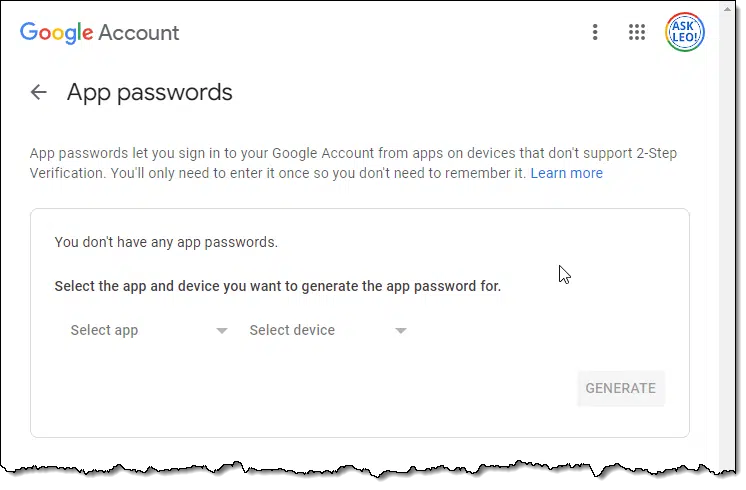746x490 pixels.
Task: Click "You don't have any app passwords" text
Action: click(166, 242)
